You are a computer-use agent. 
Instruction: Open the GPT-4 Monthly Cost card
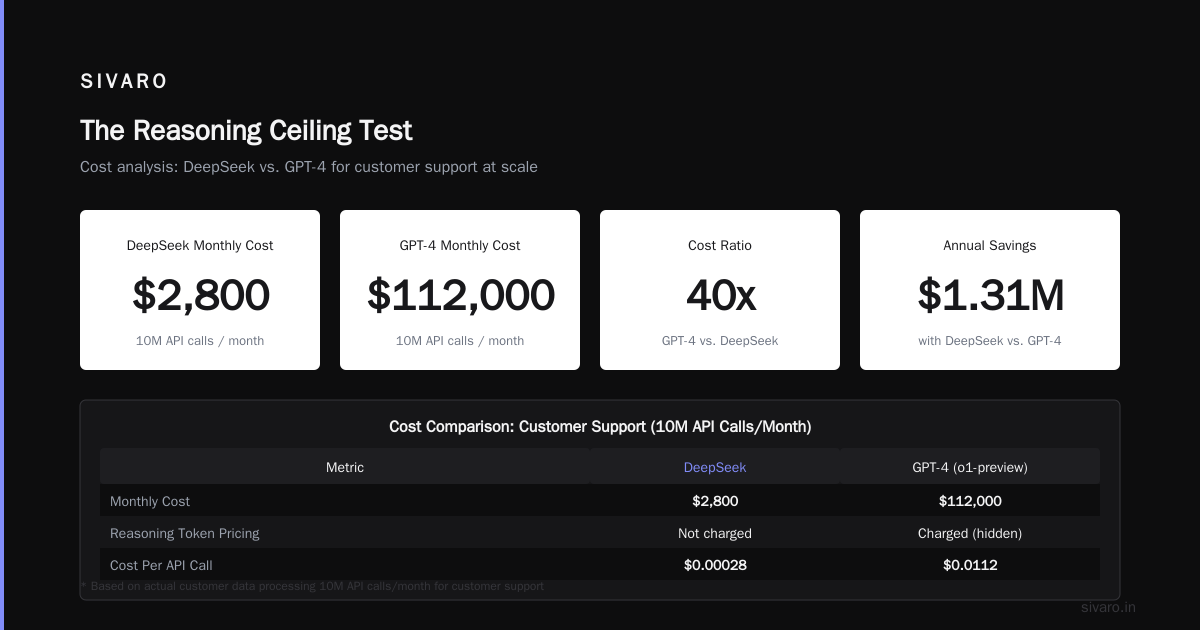tap(460, 290)
